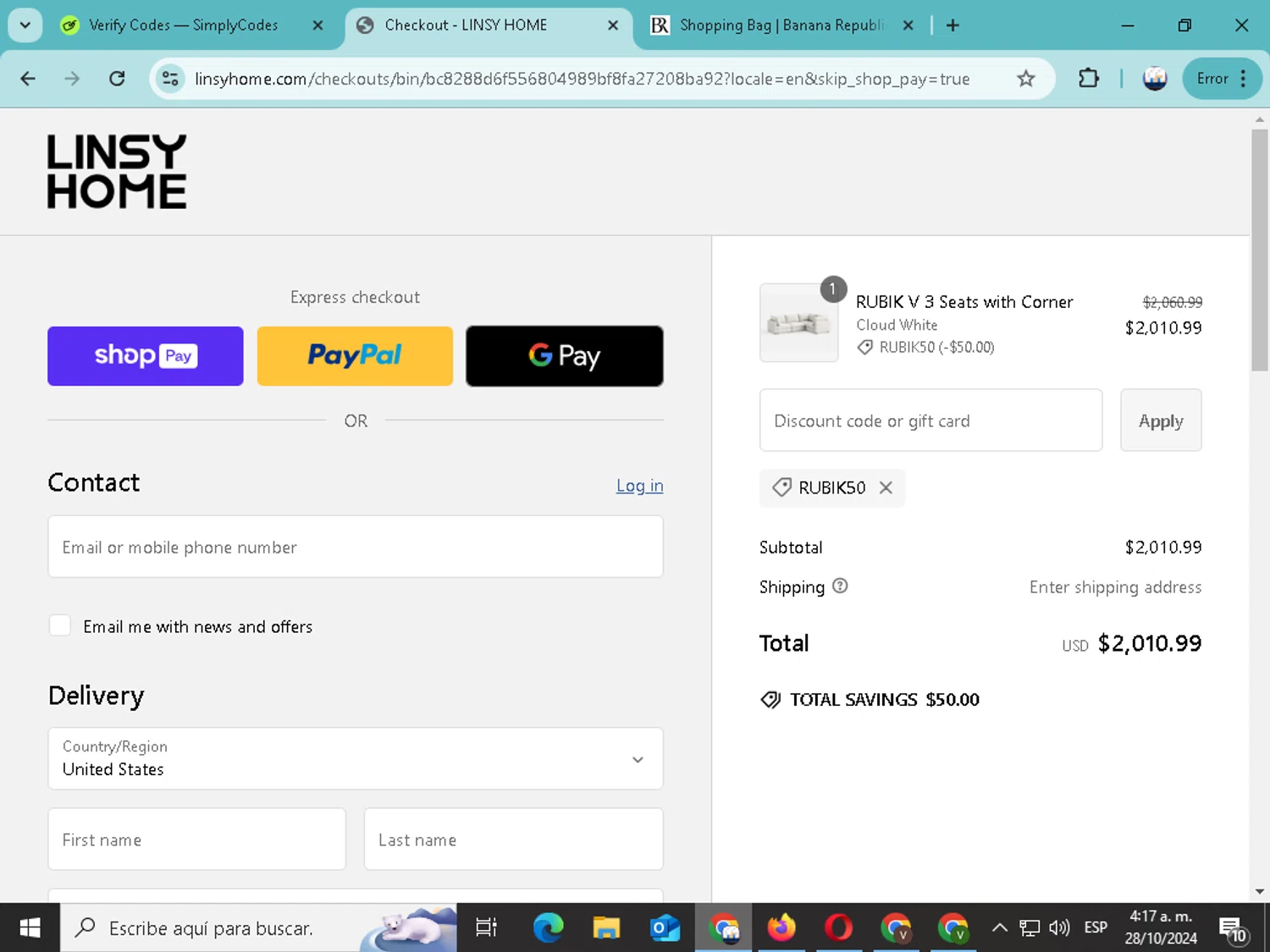Launch Firefox from taskbar

coord(781,928)
